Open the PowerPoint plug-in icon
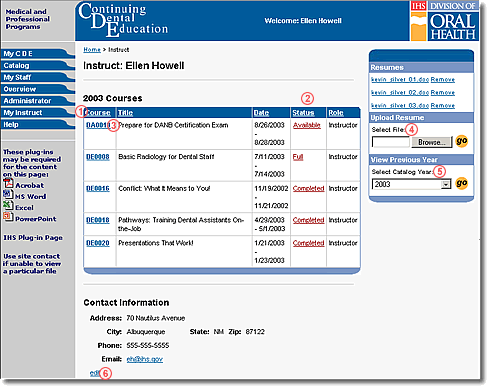 [x=8, y=217]
